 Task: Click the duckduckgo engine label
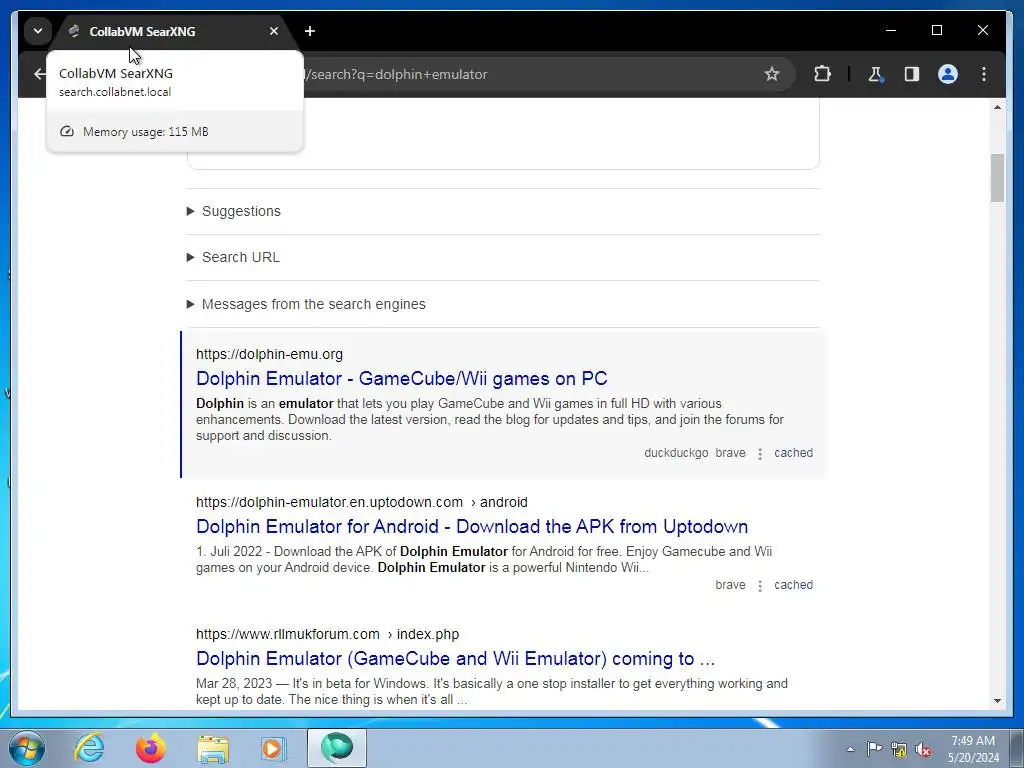[676, 453]
